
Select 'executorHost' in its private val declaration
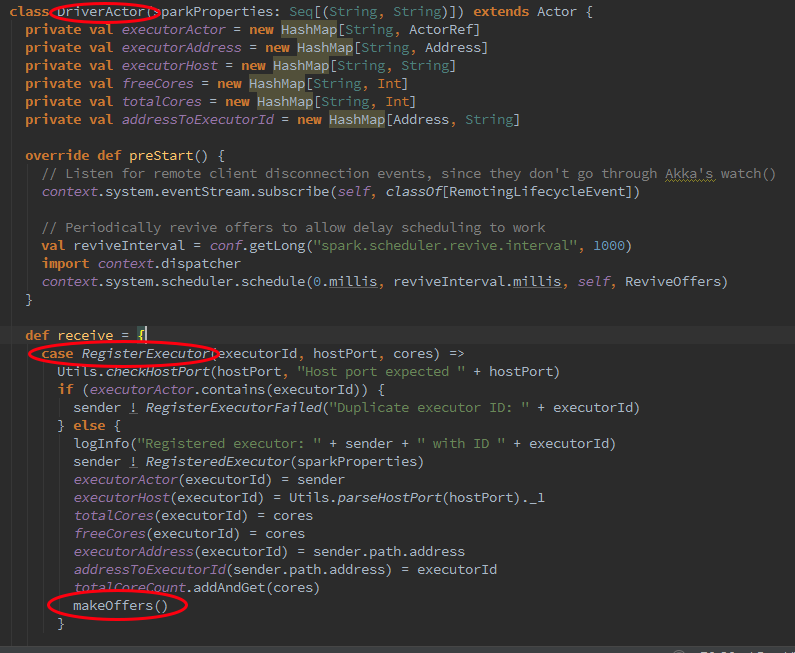169,66
